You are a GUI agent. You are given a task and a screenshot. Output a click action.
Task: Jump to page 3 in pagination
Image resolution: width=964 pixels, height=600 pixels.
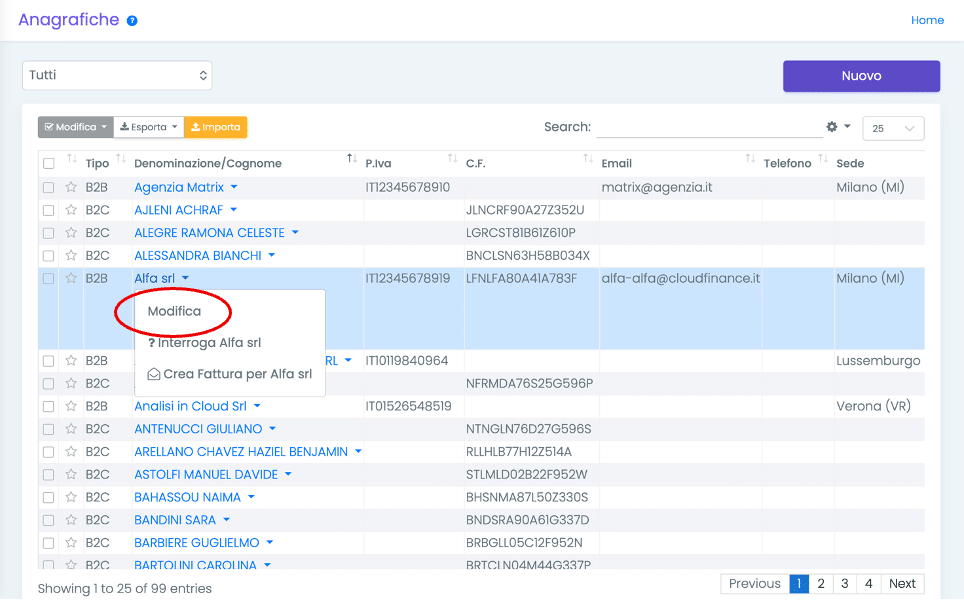pyautogui.click(x=845, y=584)
